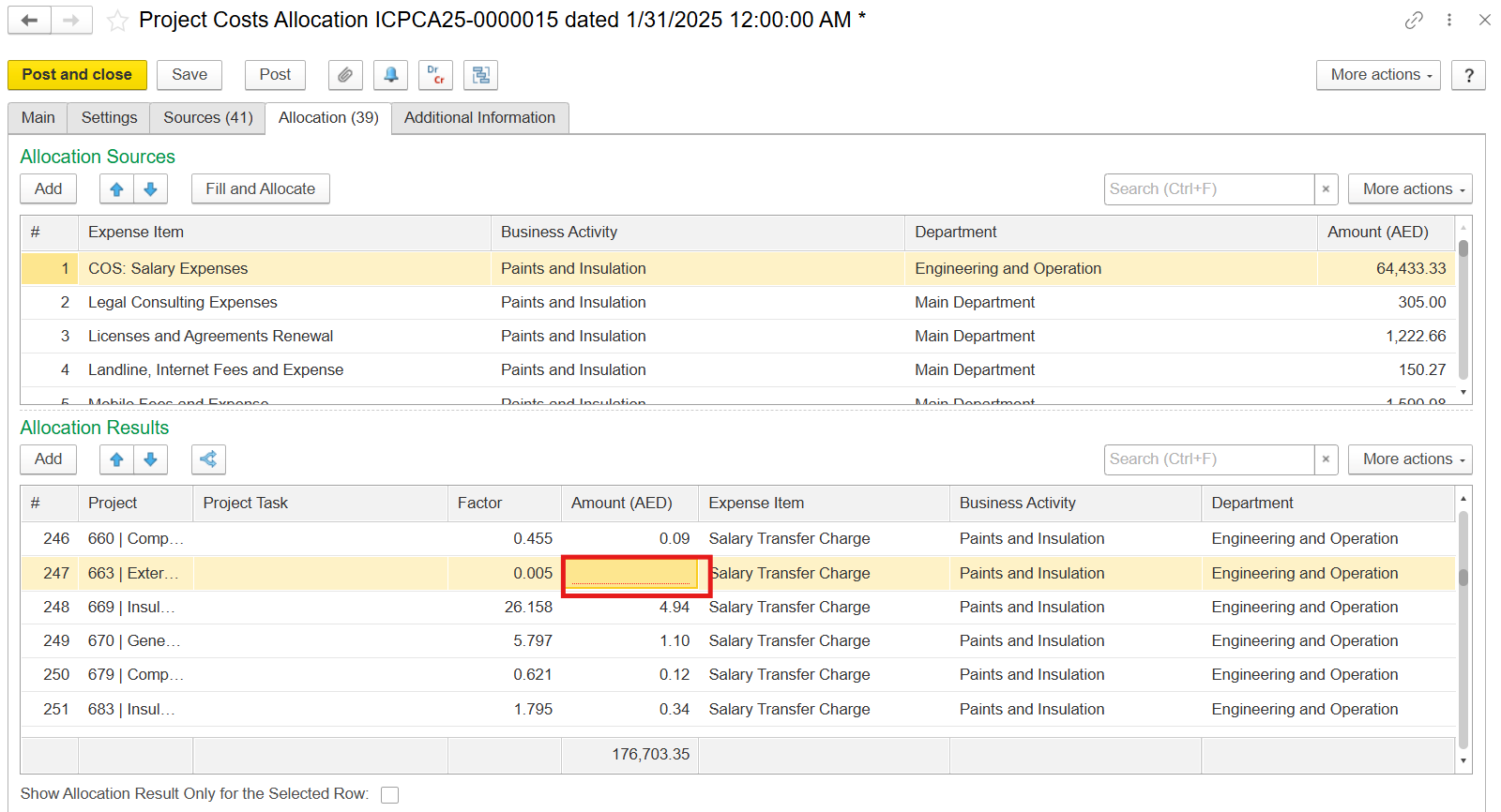Clear the Allocation Results search box

coord(1326,459)
